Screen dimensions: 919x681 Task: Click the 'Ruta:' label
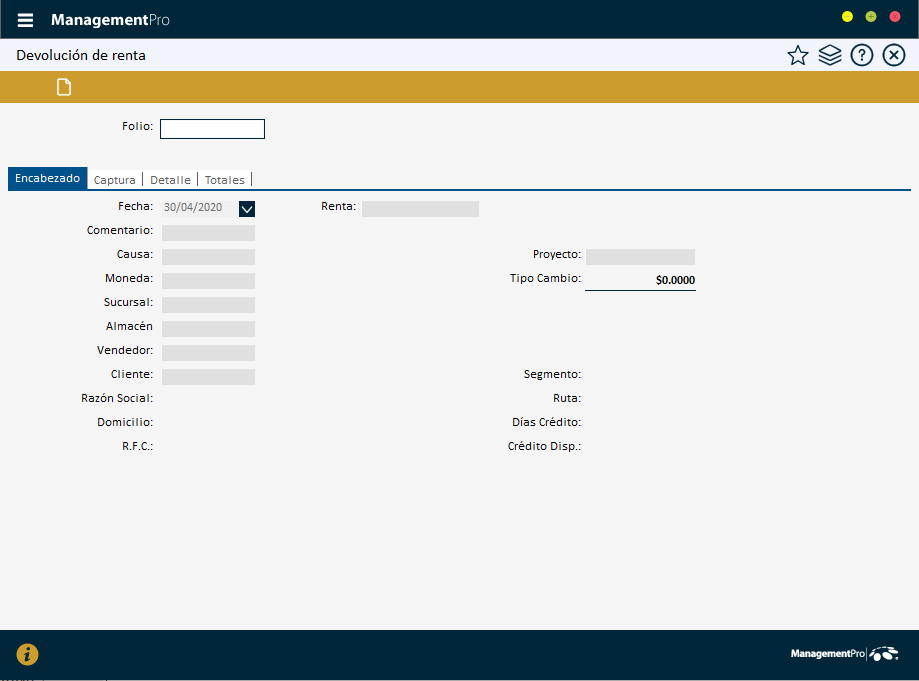point(567,399)
